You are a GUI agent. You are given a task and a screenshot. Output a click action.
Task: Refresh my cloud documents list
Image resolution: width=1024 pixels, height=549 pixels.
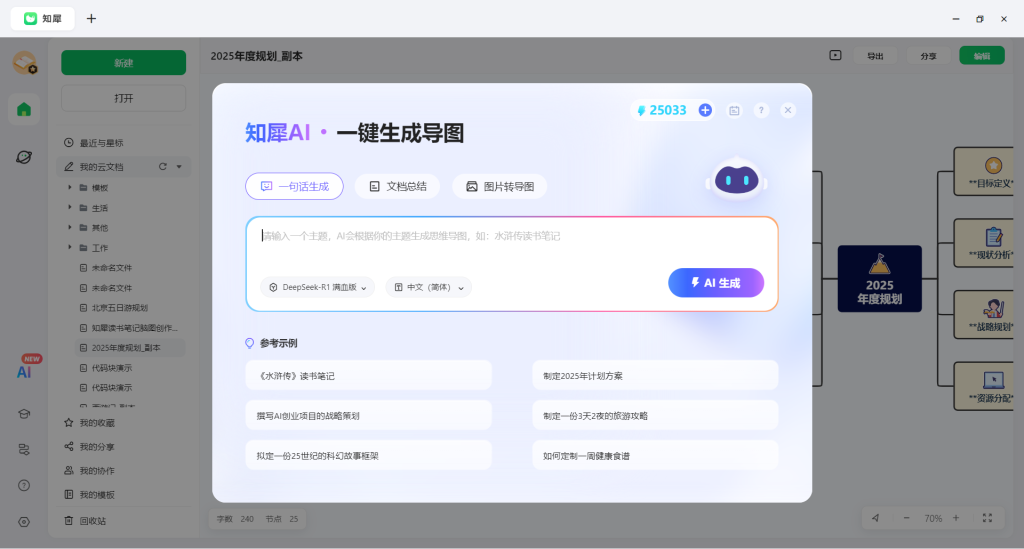163,166
